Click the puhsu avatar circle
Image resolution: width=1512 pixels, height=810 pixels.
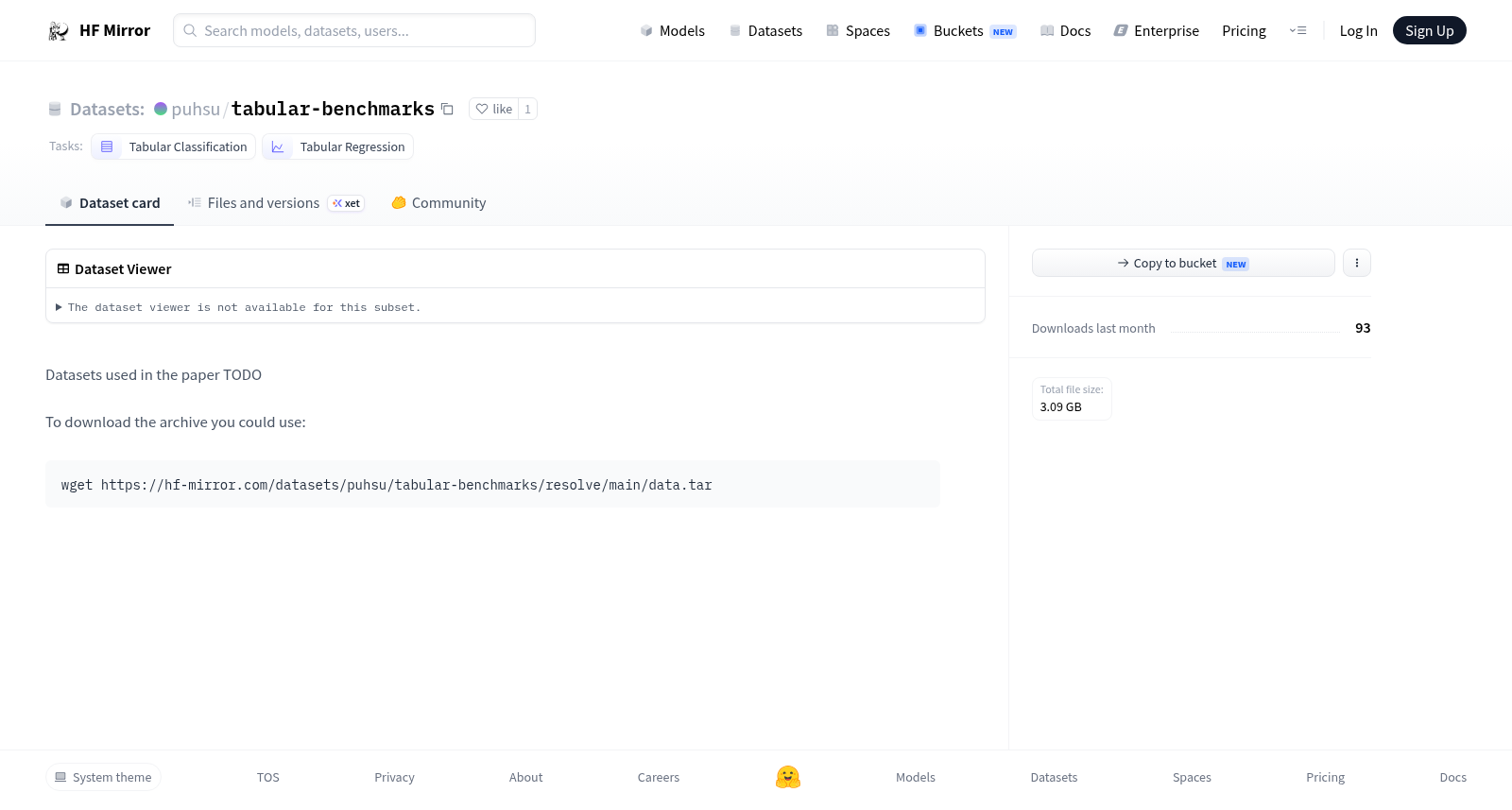pyautogui.click(x=161, y=109)
